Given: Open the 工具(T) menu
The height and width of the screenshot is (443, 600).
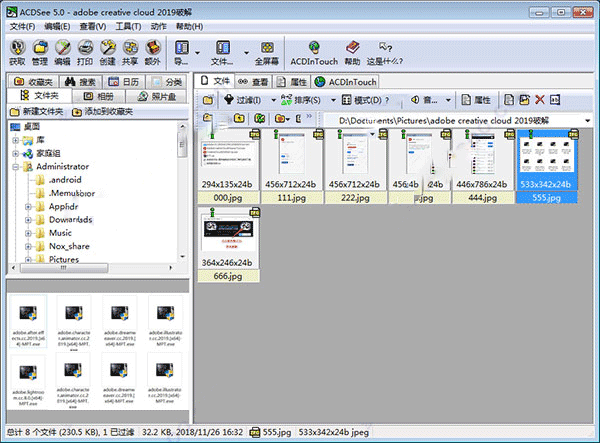Looking at the screenshot, I should (128, 25).
